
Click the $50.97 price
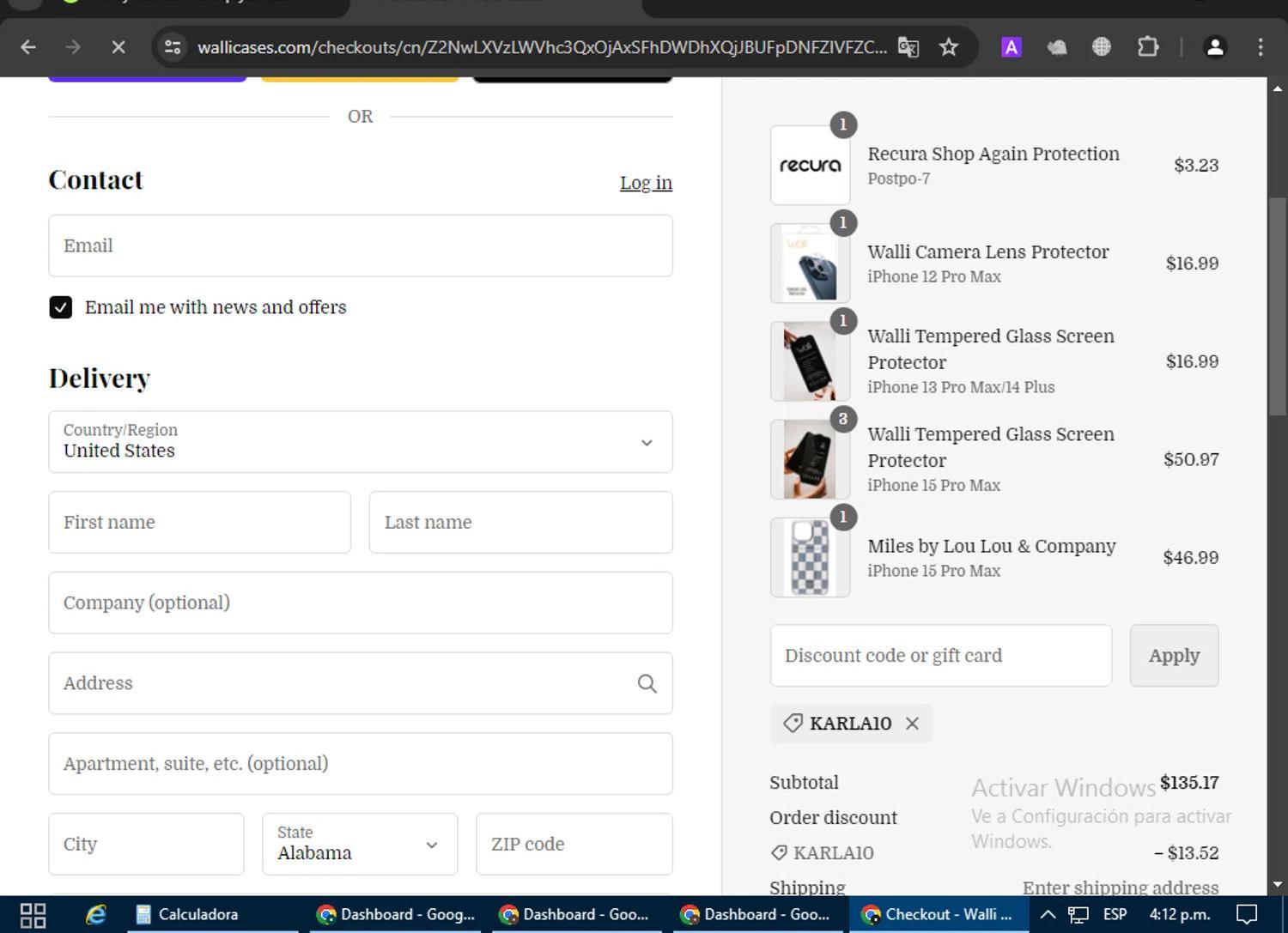(1191, 460)
